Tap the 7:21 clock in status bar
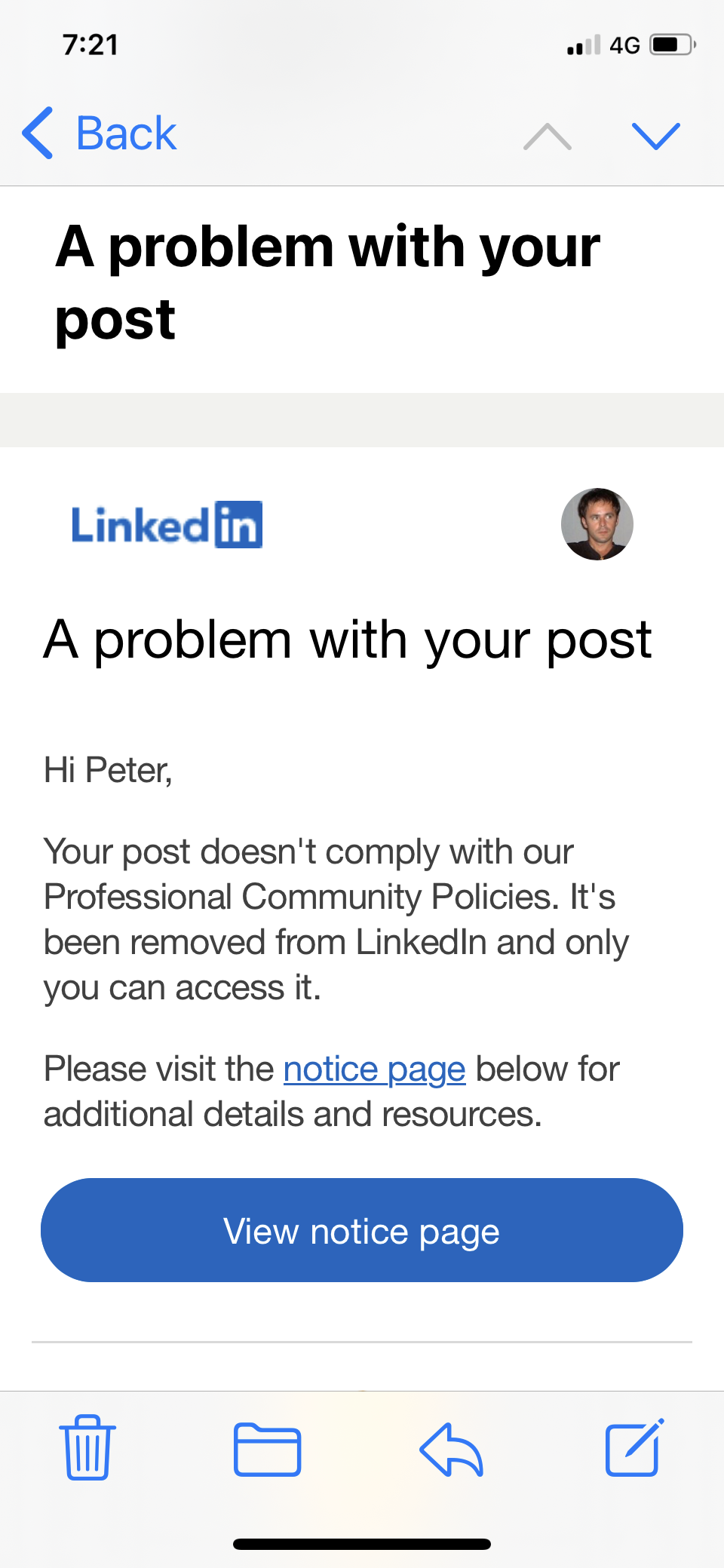The height and width of the screenshot is (1568, 724). click(90, 44)
